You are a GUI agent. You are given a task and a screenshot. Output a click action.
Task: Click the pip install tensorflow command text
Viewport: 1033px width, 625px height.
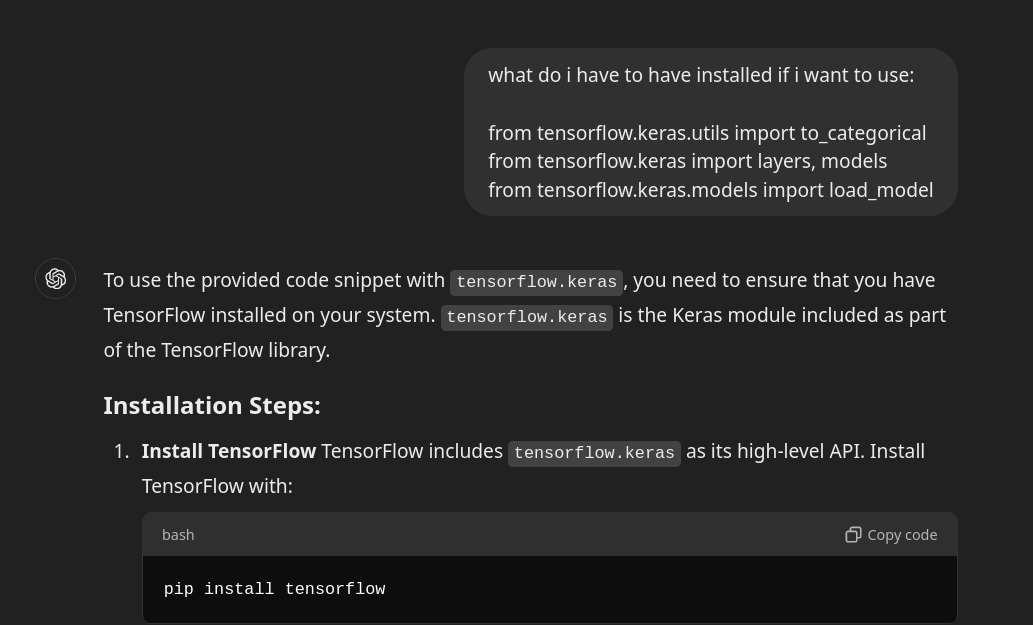(x=274, y=589)
